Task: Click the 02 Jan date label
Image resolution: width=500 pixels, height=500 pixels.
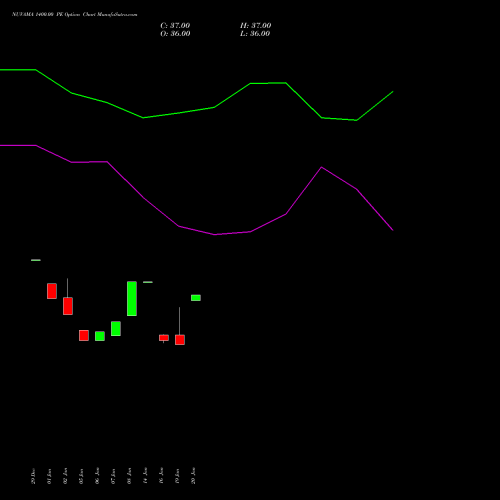Action: [x=65, y=476]
